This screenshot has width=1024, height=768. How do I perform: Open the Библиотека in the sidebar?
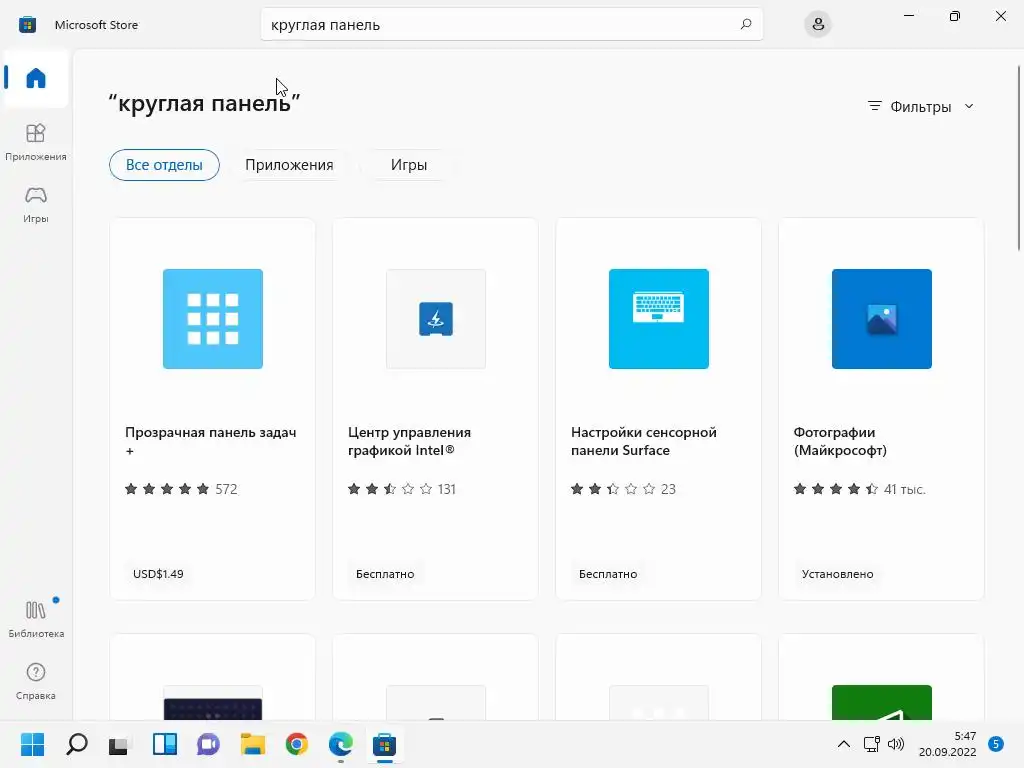36,619
